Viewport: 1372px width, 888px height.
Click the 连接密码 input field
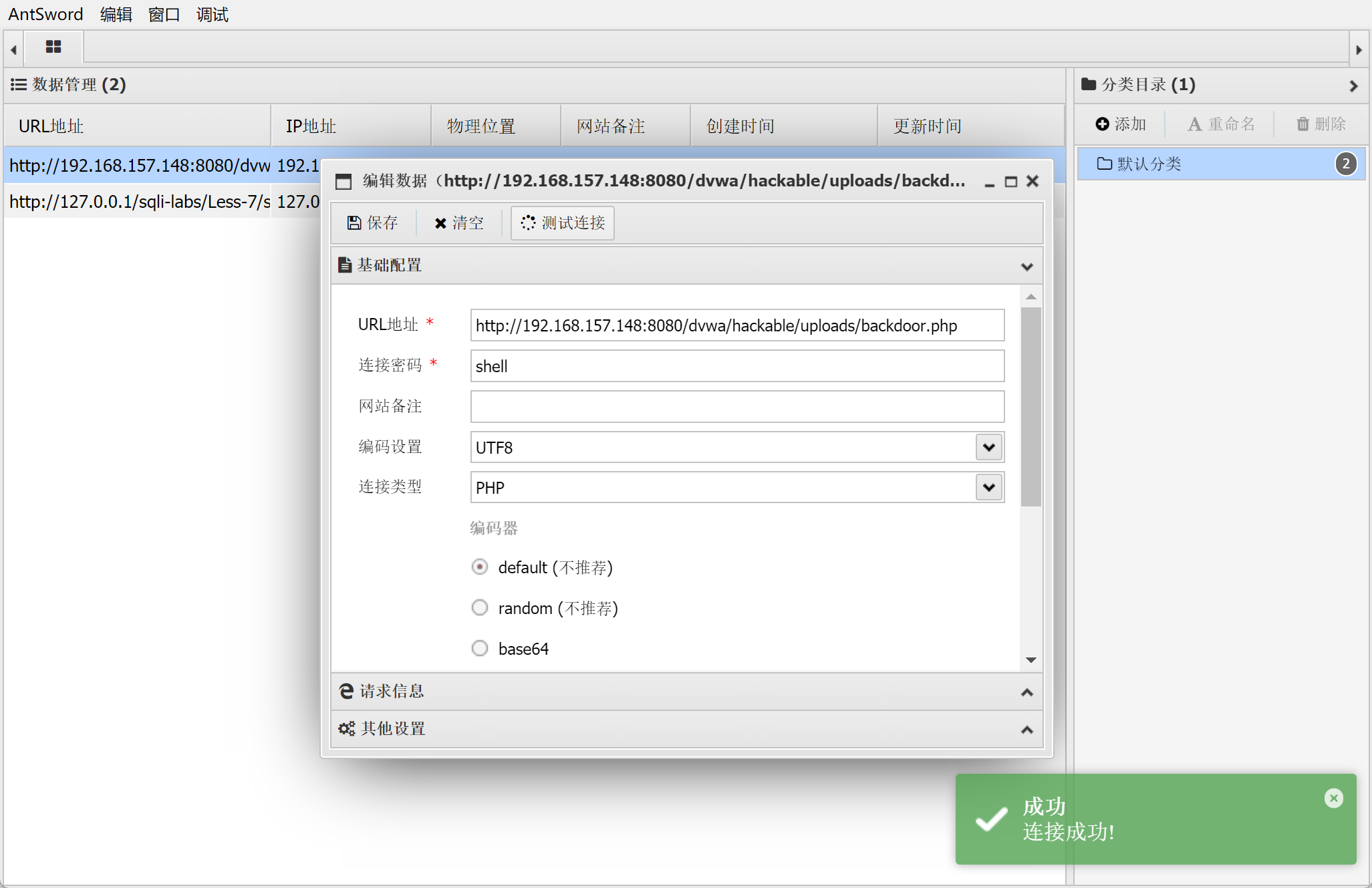(x=737, y=366)
